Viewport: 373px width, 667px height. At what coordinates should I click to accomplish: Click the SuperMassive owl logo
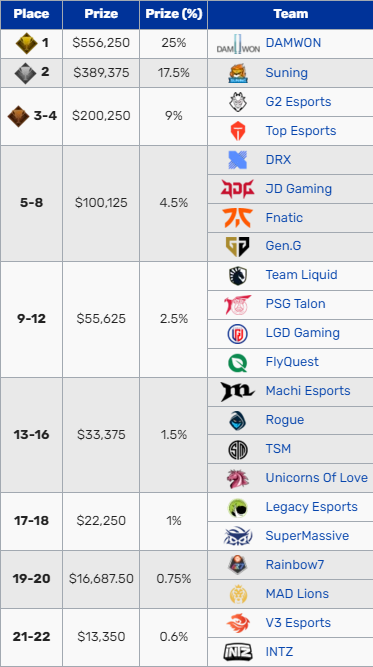[x=238, y=536]
